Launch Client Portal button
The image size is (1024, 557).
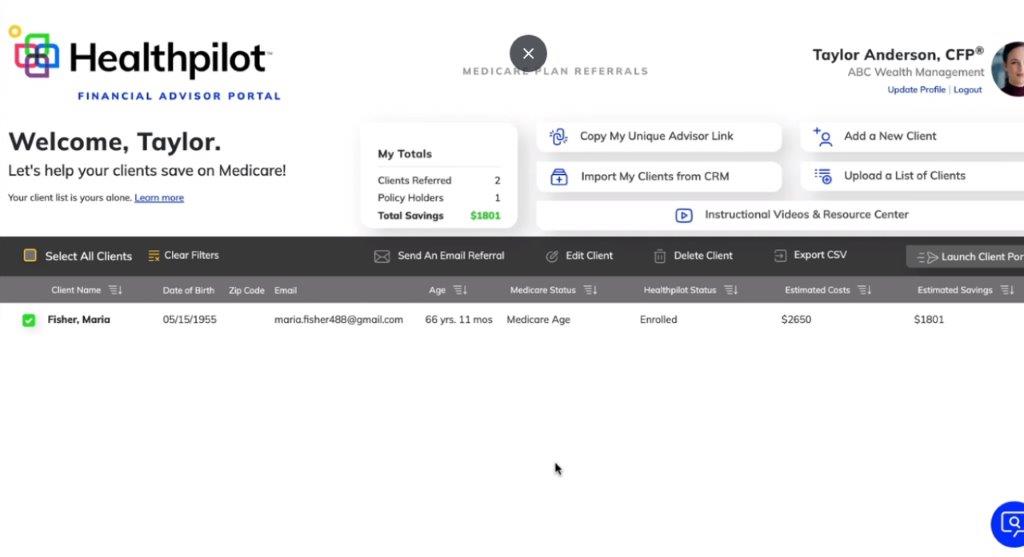(965, 257)
